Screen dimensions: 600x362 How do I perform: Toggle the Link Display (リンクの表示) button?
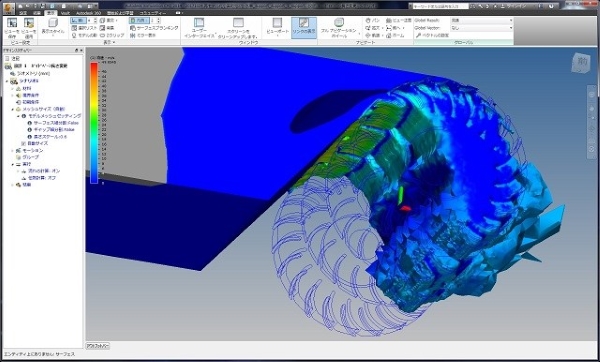(x=304, y=28)
